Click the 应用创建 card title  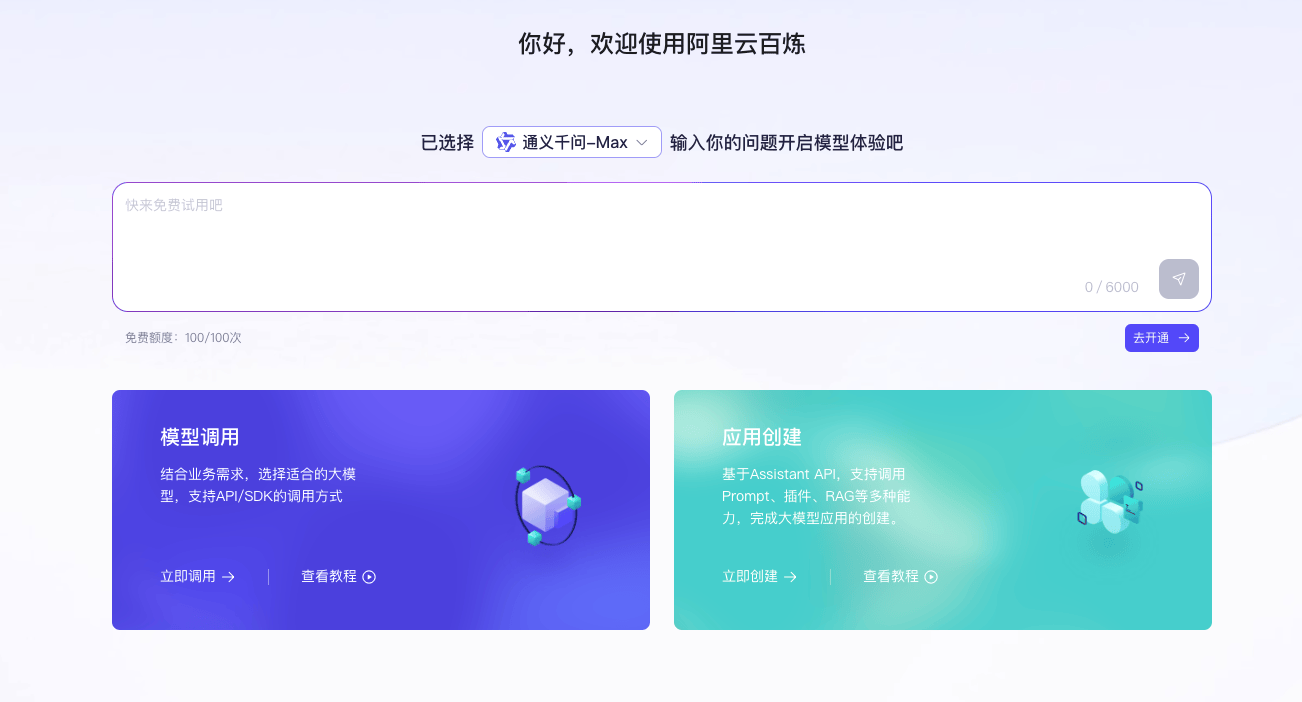pos(762,437)
